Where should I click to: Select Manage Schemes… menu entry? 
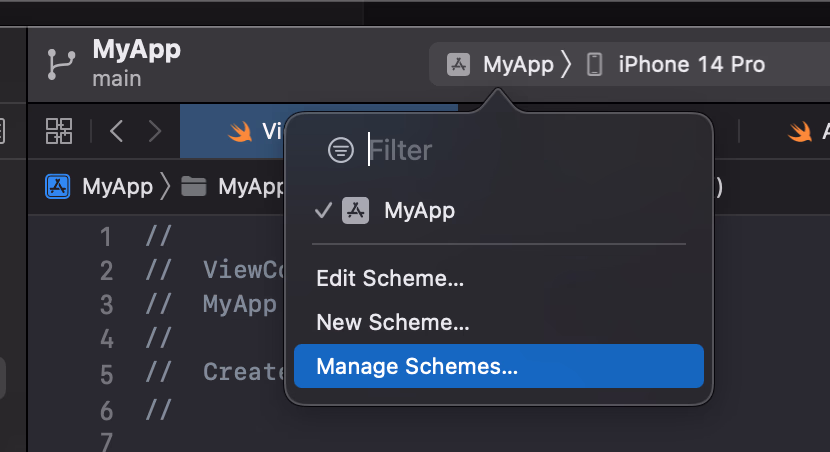click(x=417, y=367)
